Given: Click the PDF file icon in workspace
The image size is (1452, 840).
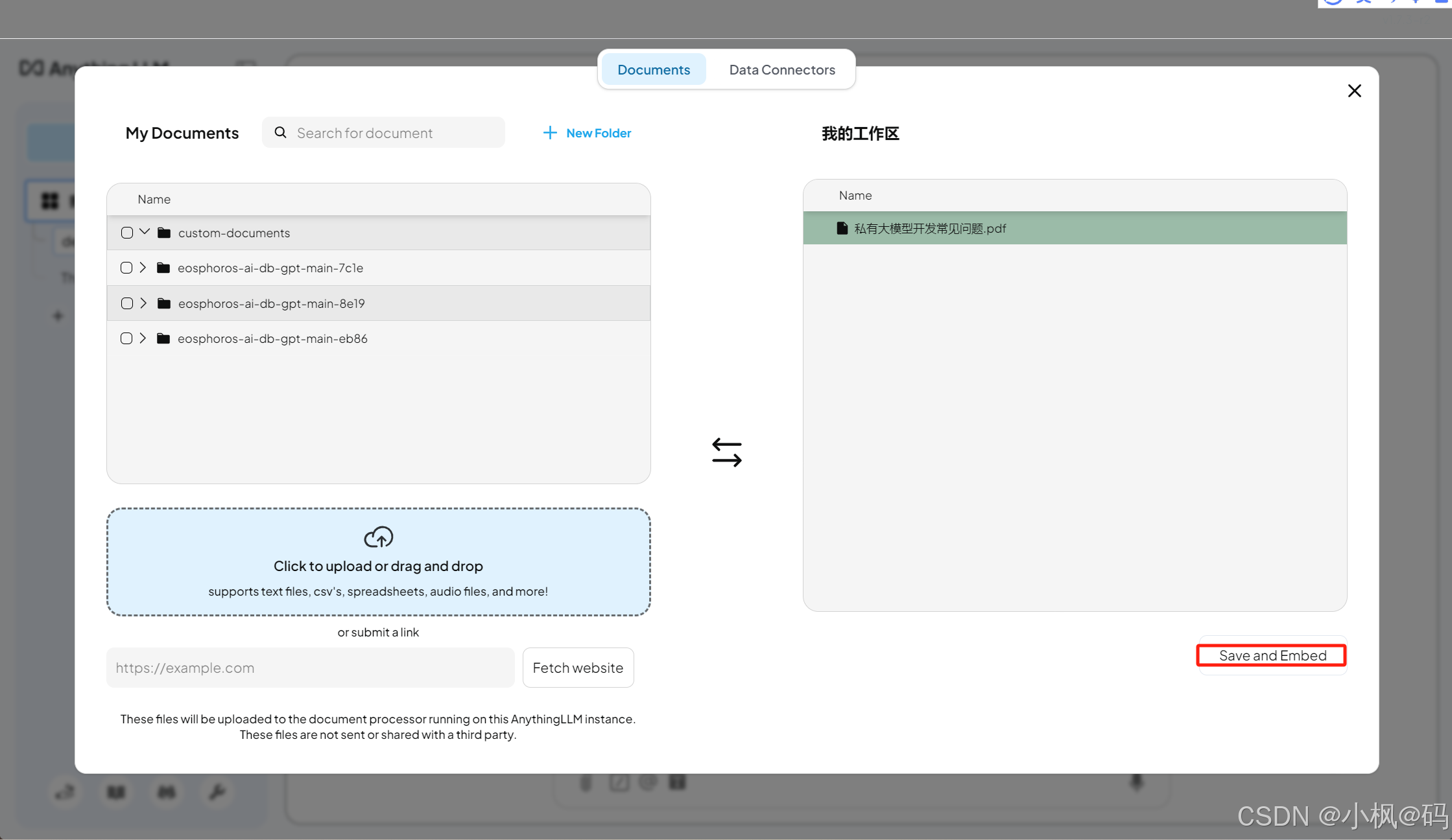Looking at the screenshot, I should (842, 228).
